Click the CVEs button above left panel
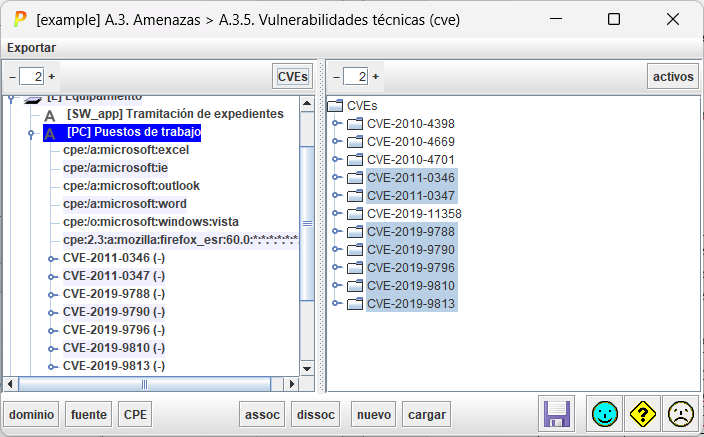The width and height of the screenshot is (704, 437). (x=292, y=76)
